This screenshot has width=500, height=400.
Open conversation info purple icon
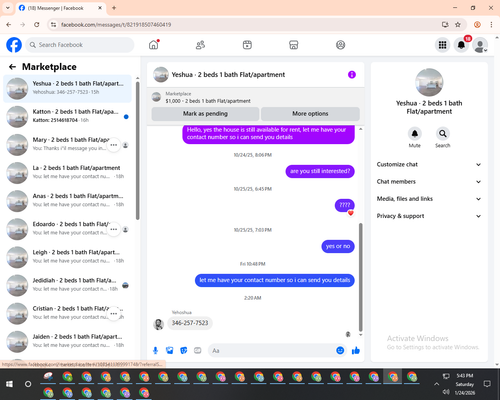[352, 75]
